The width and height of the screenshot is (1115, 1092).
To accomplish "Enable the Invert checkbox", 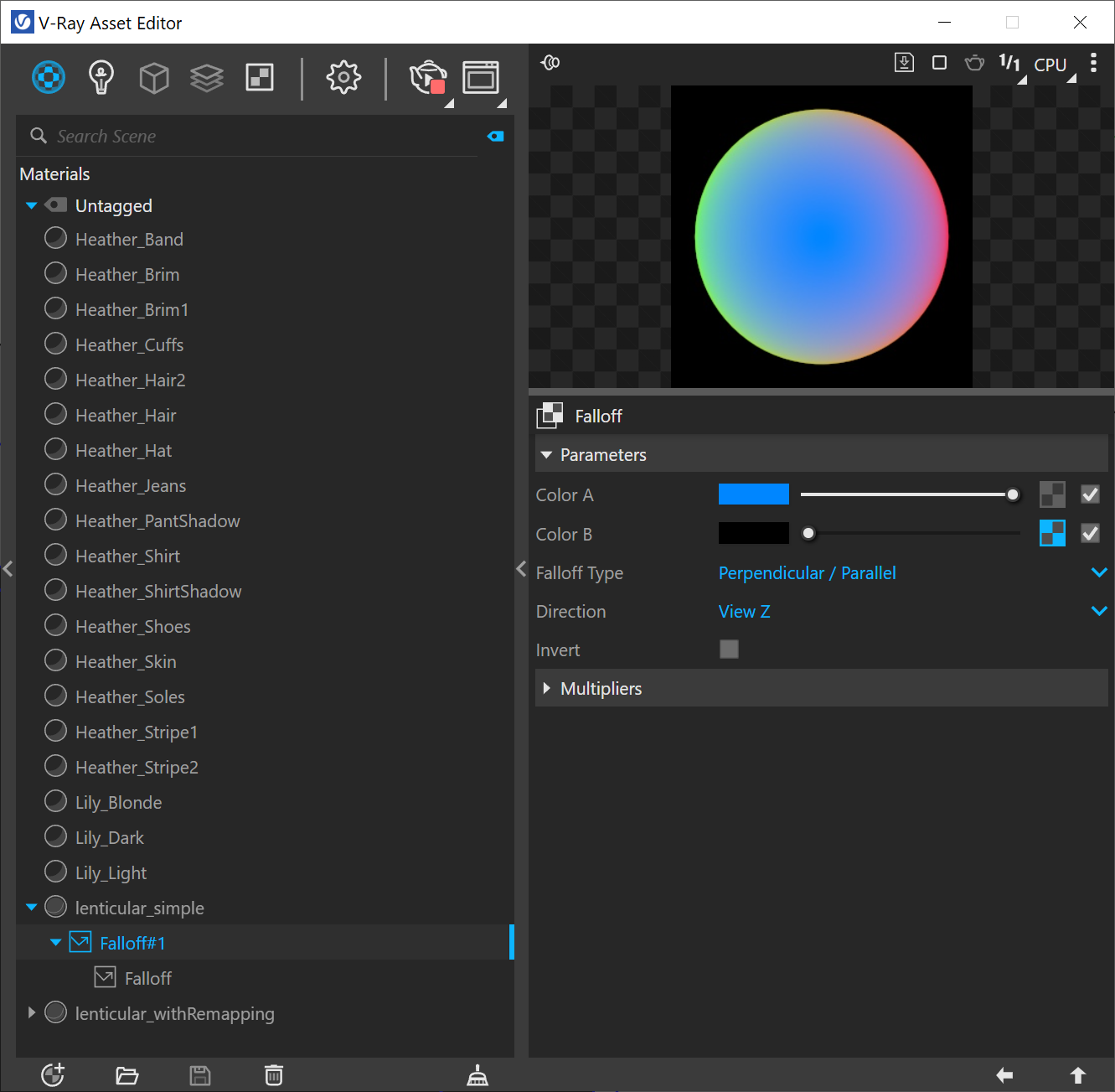I will click(729, 649).
